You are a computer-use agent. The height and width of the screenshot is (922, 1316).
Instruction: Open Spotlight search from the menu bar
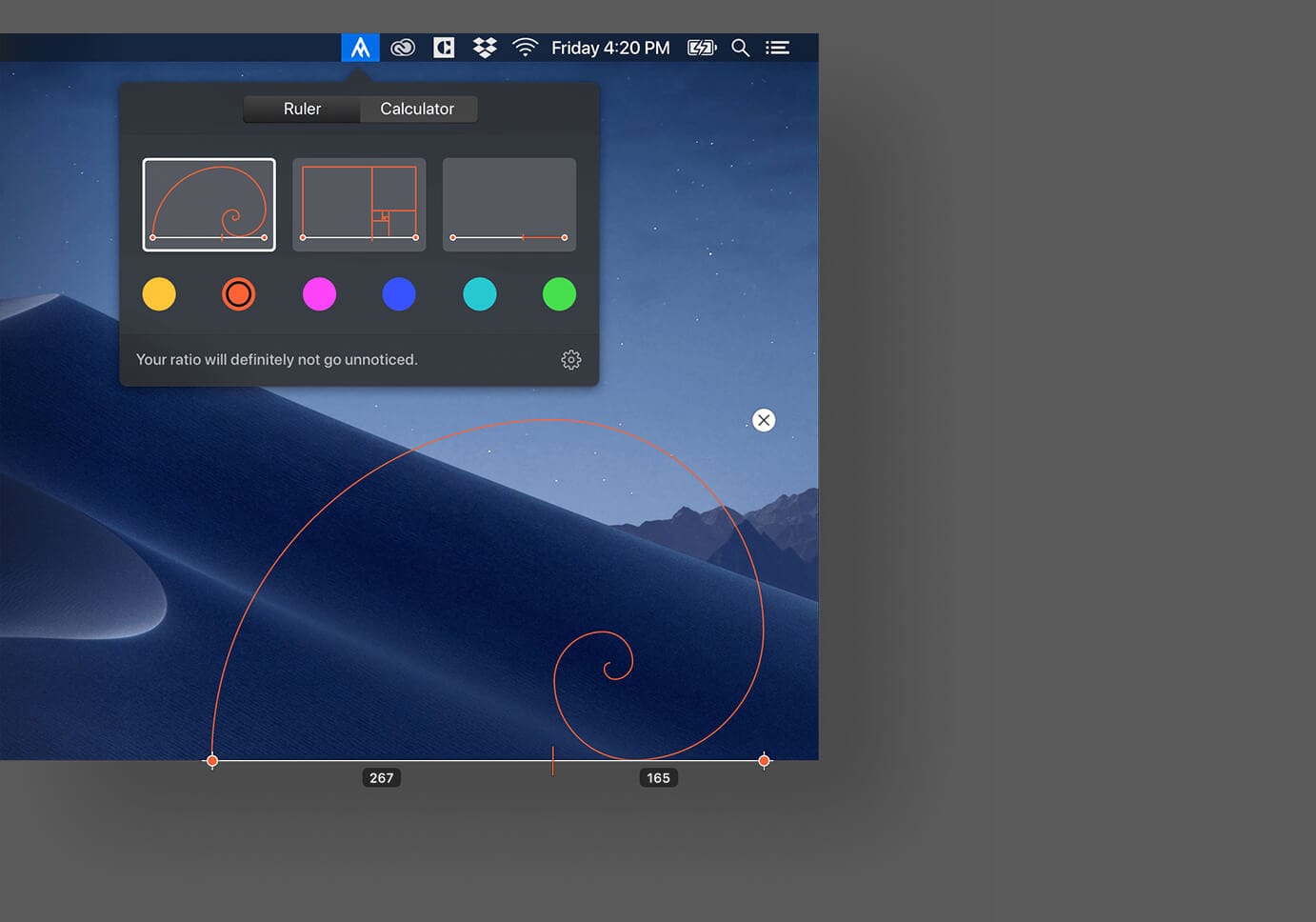pyautogui.click(x=741, y=47)
